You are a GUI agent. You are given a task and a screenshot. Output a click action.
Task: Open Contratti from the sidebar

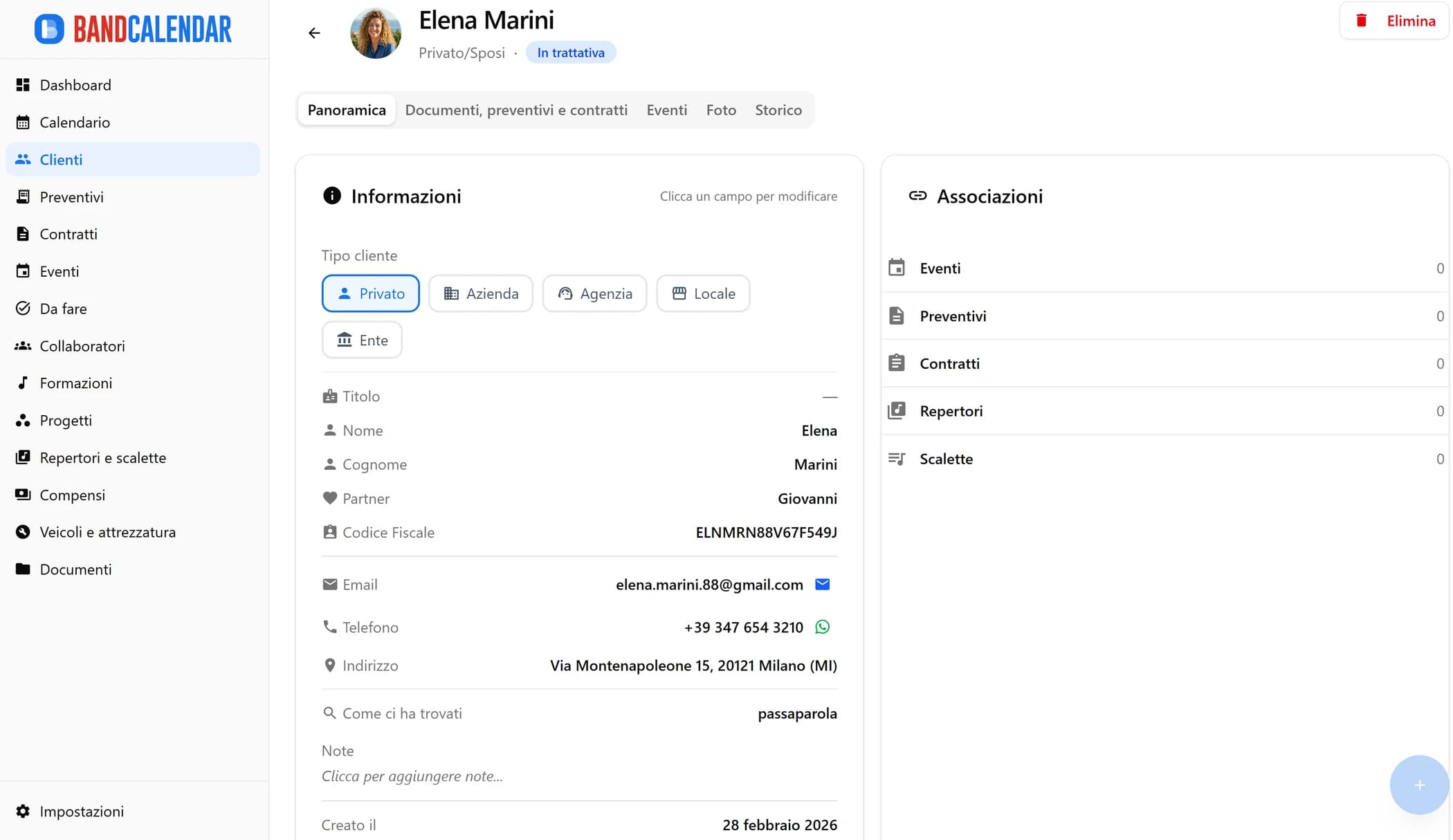point(23,234)
